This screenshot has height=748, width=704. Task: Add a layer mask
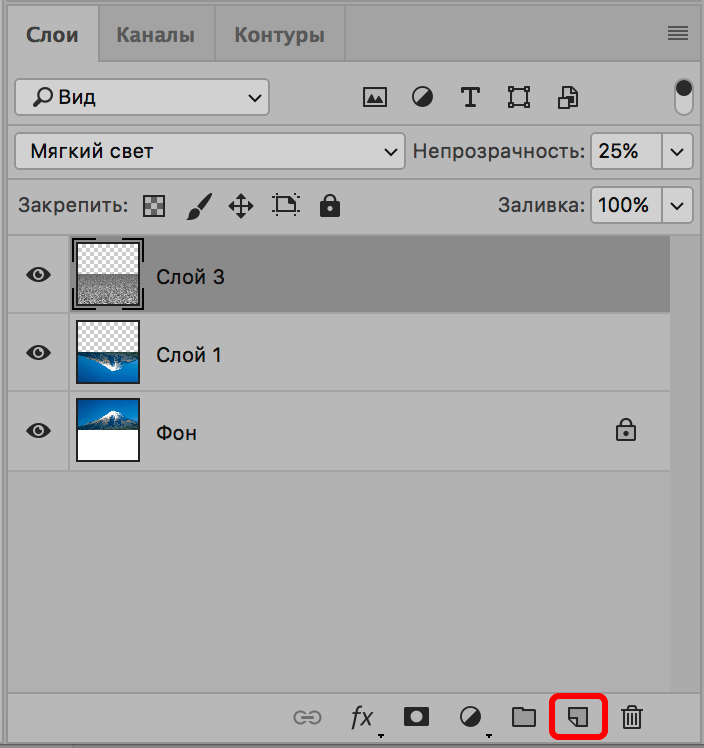coord(416,716)
